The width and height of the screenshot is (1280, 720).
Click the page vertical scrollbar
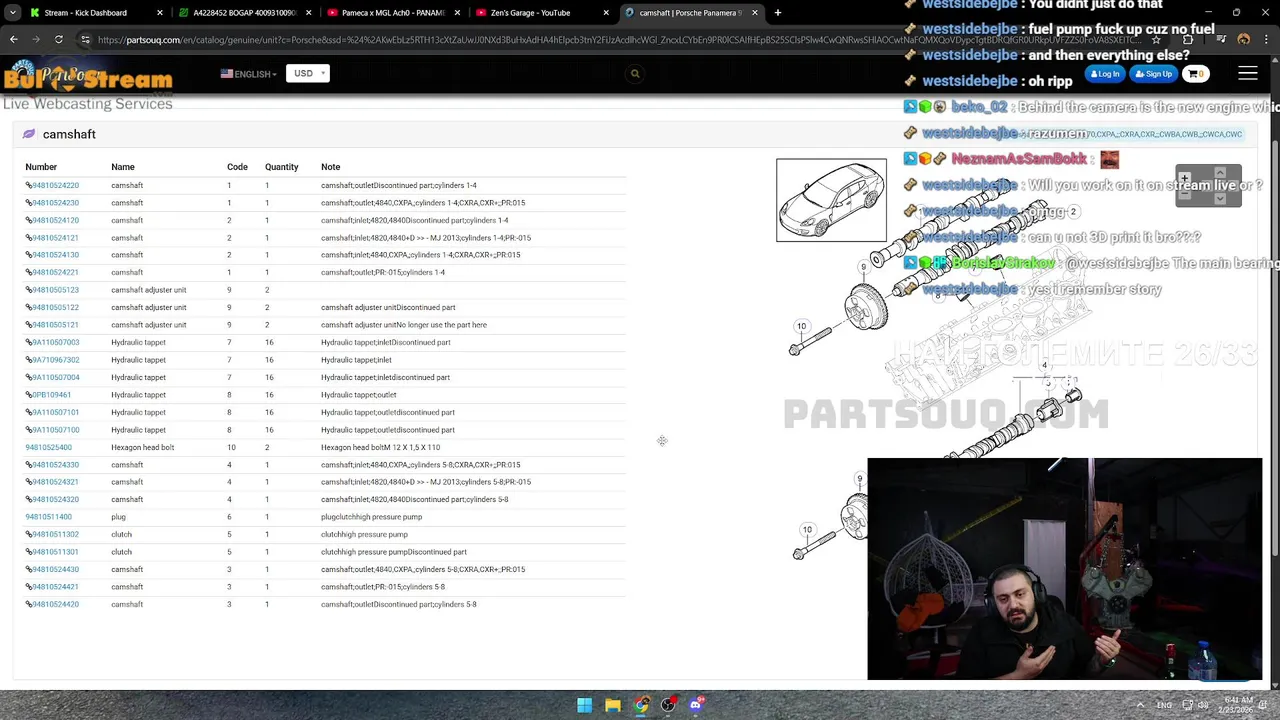point(1275,350)
